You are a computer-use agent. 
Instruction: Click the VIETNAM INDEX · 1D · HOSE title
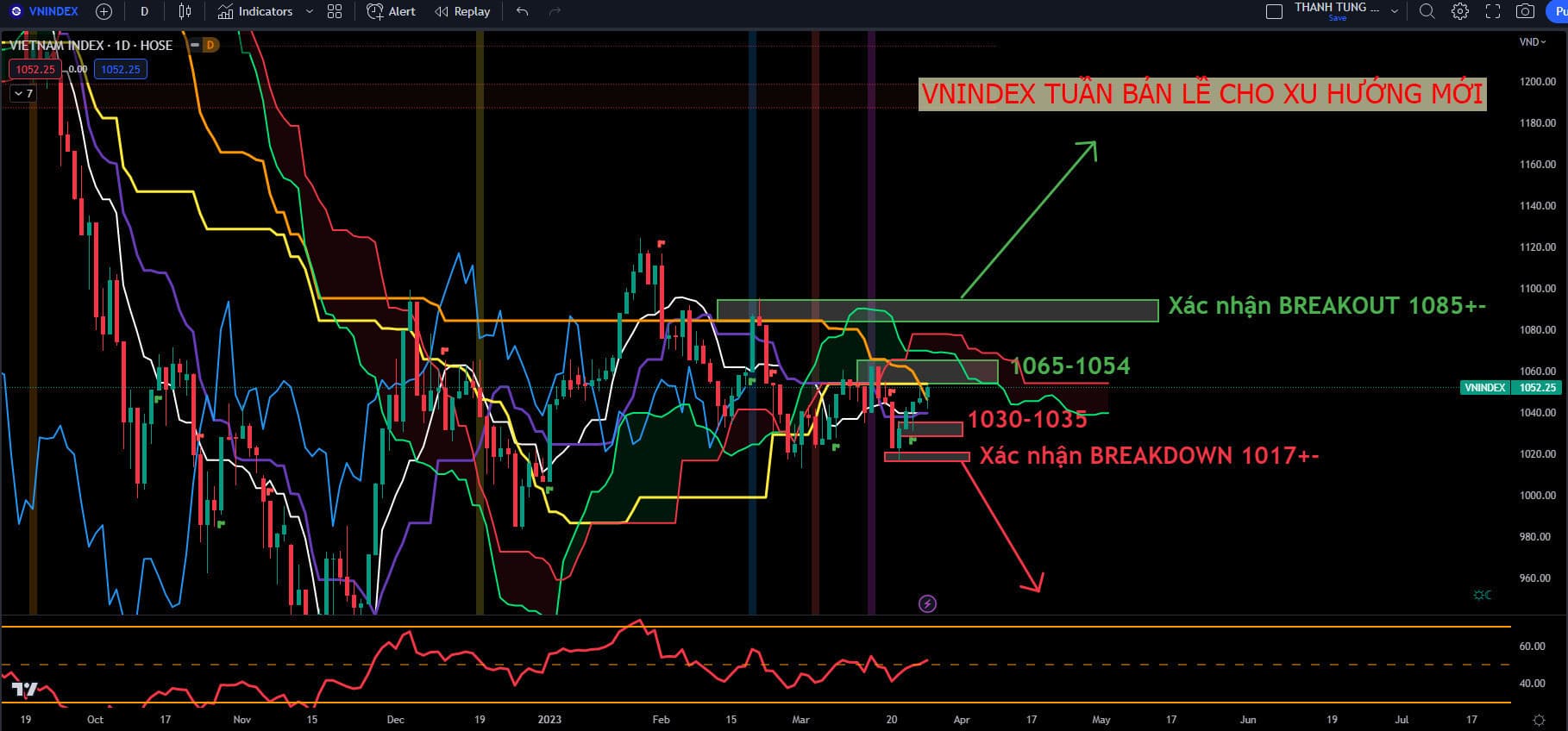click(91, 45)
